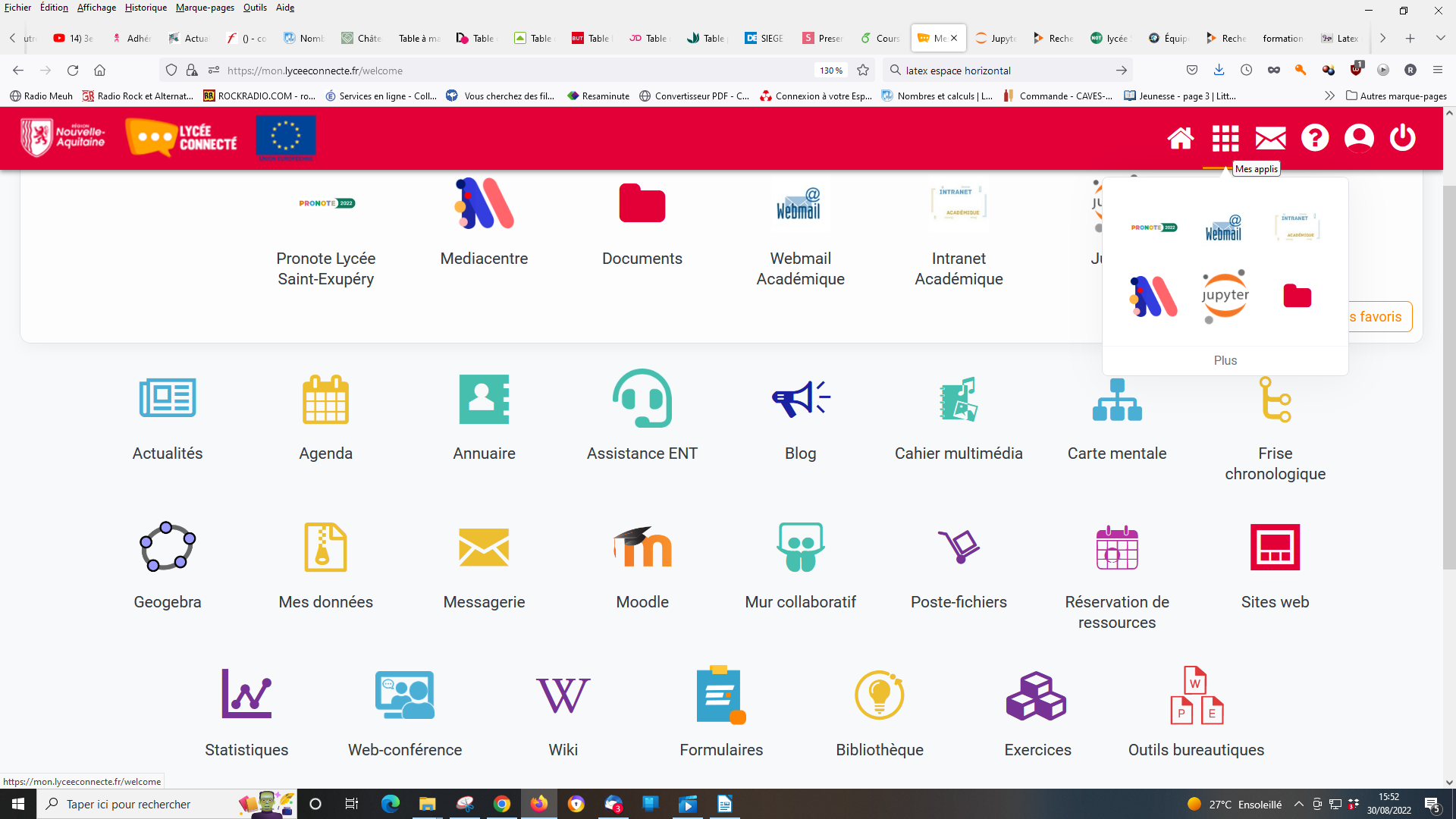Open the Cahier multimédia app
This screenshot has height=819, width=1456.
click(x=959, y=400)
